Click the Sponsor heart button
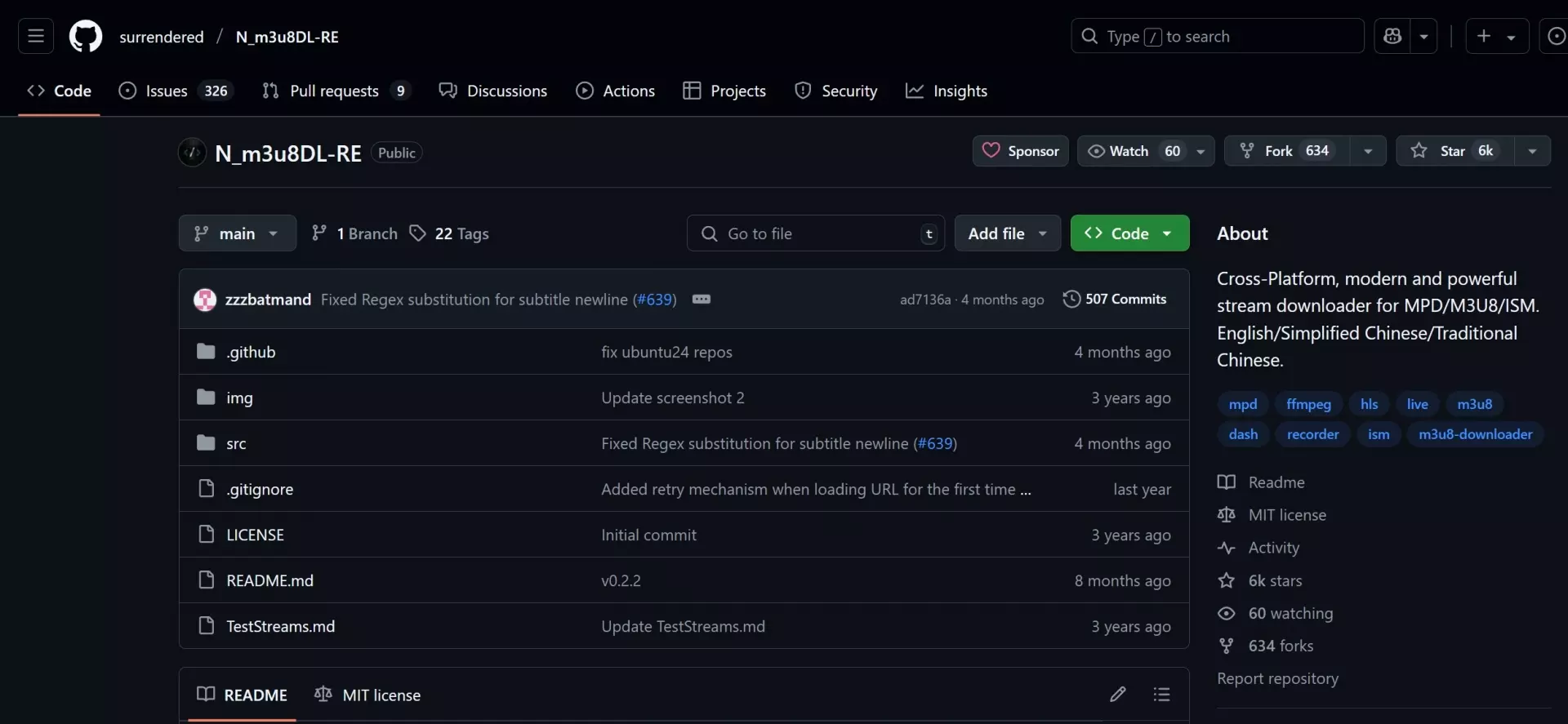 (1020, 151)
